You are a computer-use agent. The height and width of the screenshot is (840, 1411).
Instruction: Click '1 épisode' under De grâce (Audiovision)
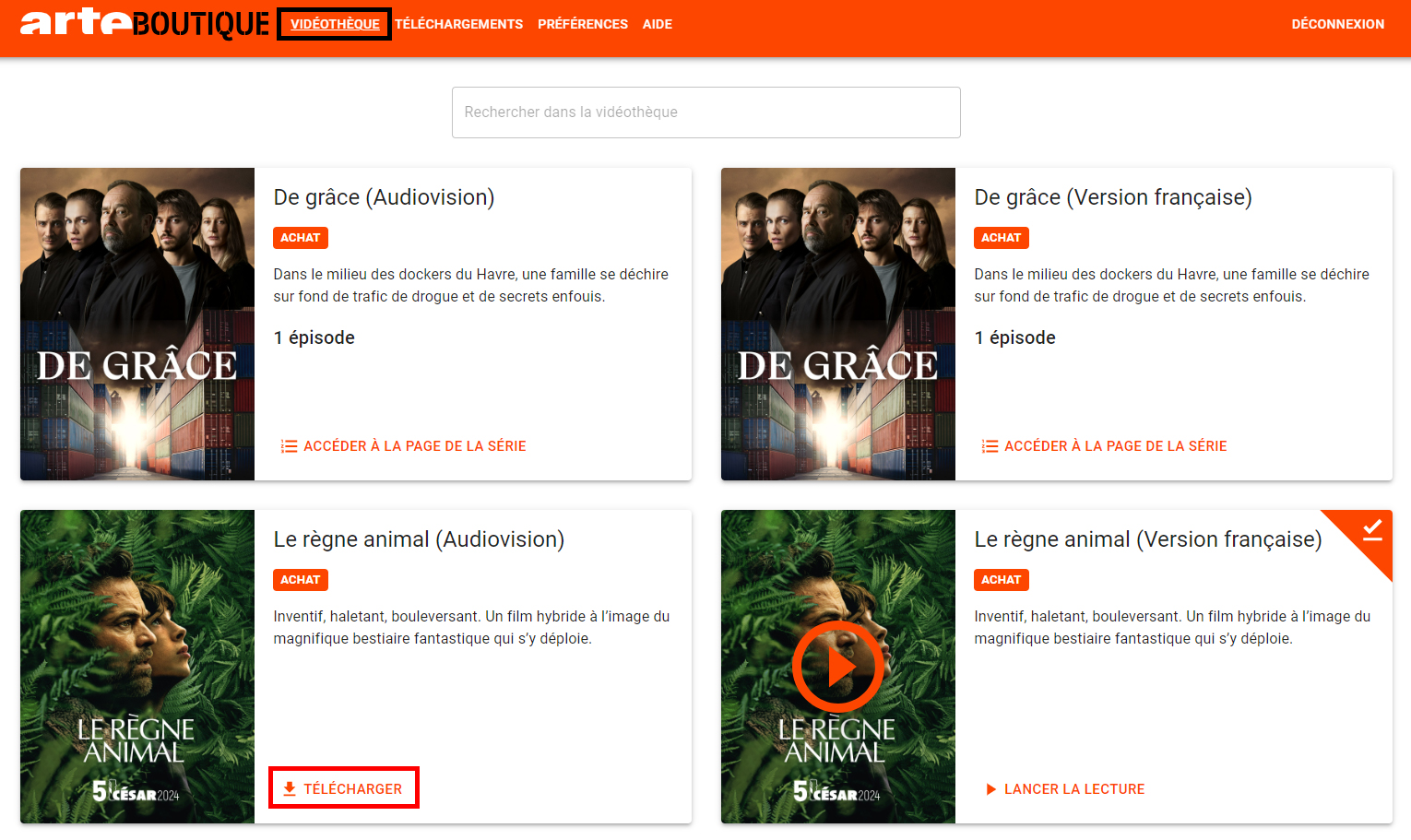point(314,337)
